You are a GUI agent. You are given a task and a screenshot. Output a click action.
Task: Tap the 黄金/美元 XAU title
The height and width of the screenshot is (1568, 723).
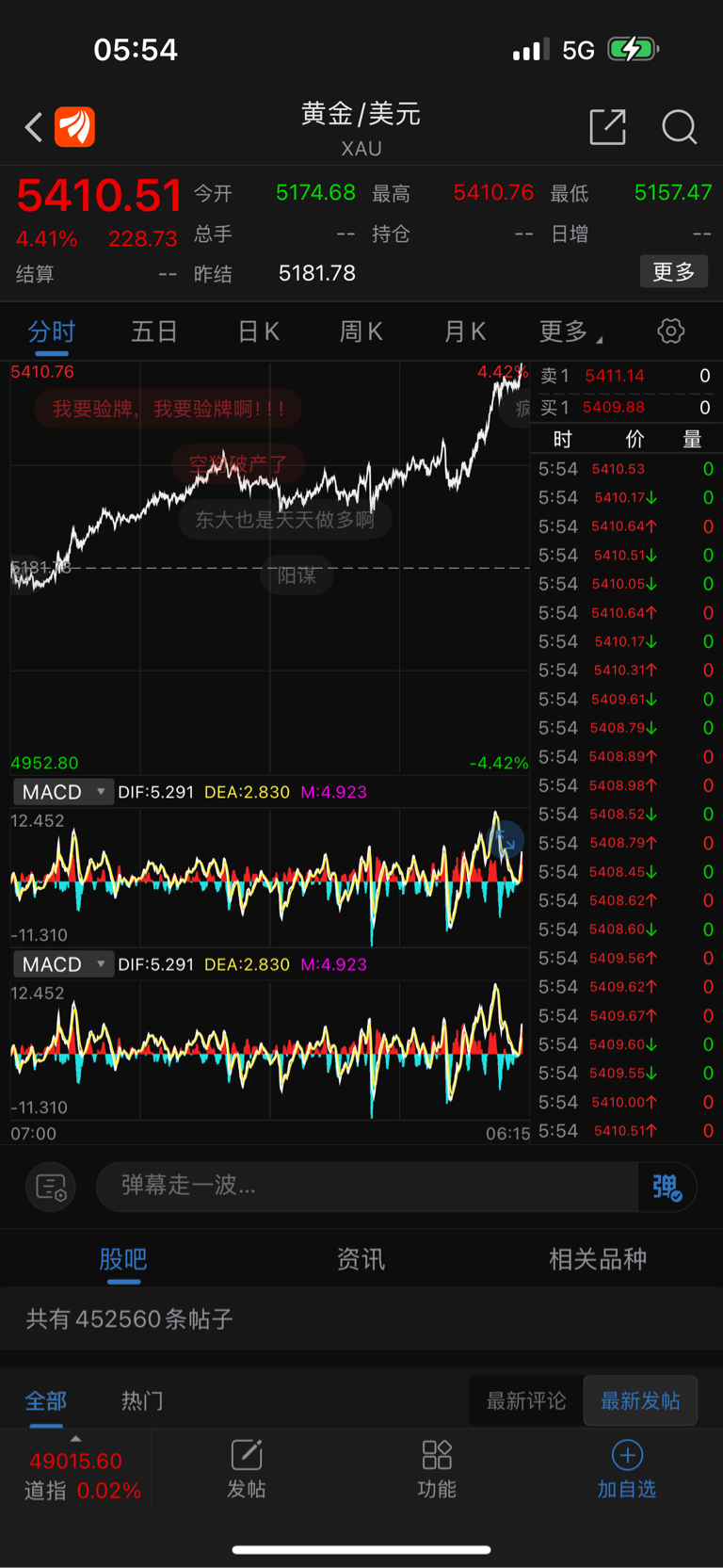[361, 127]
